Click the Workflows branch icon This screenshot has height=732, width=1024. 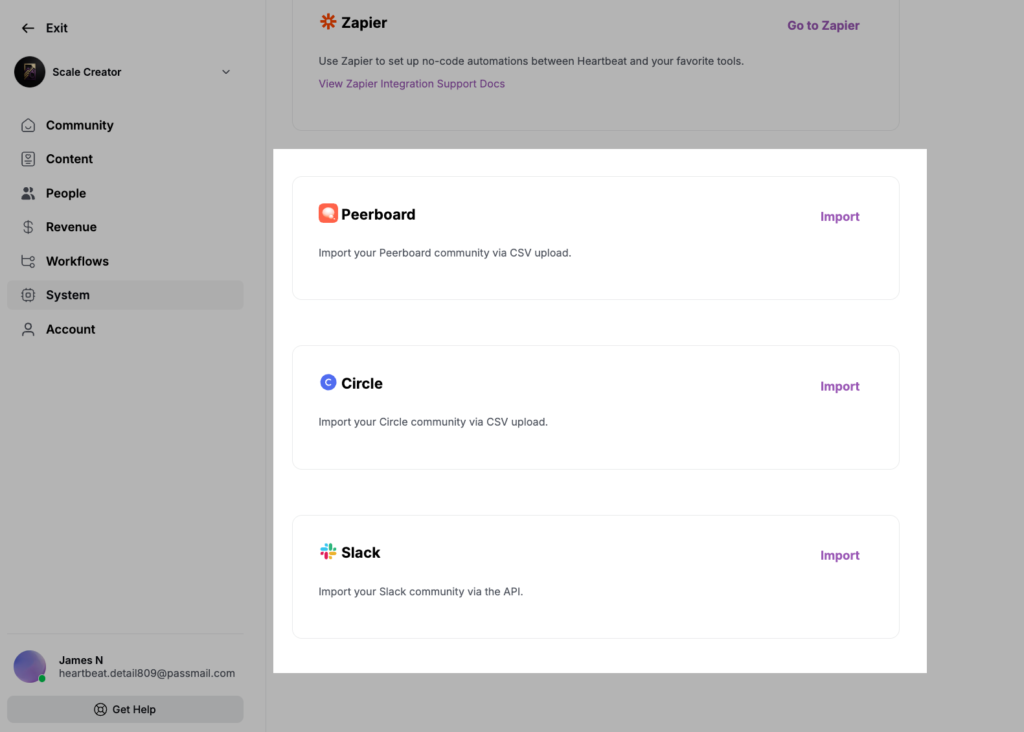(28, 261)
